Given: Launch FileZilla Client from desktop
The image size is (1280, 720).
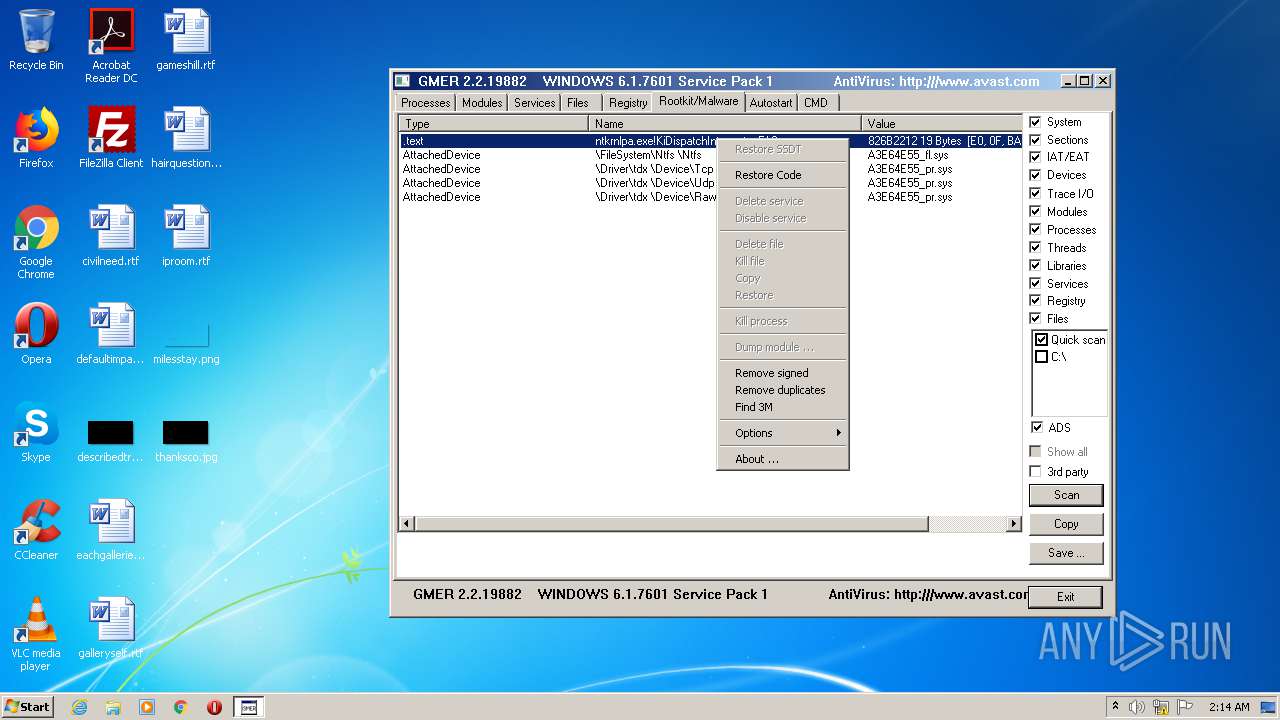Looking at the screenshot, I should tap(111, 138).
